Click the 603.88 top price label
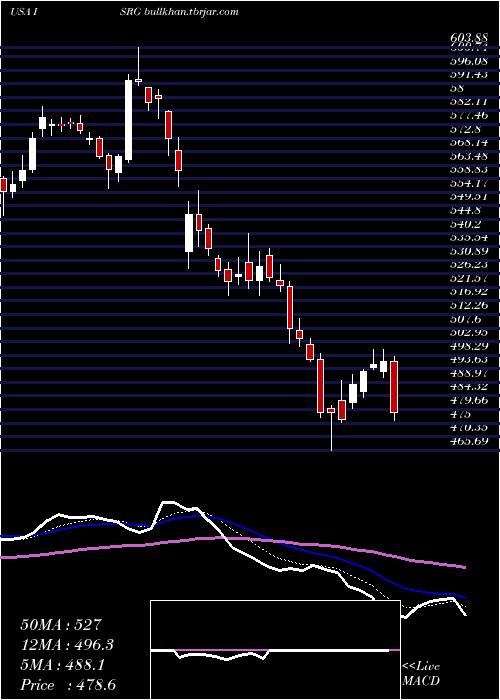500x700 pixels. (x=468, y=38)
